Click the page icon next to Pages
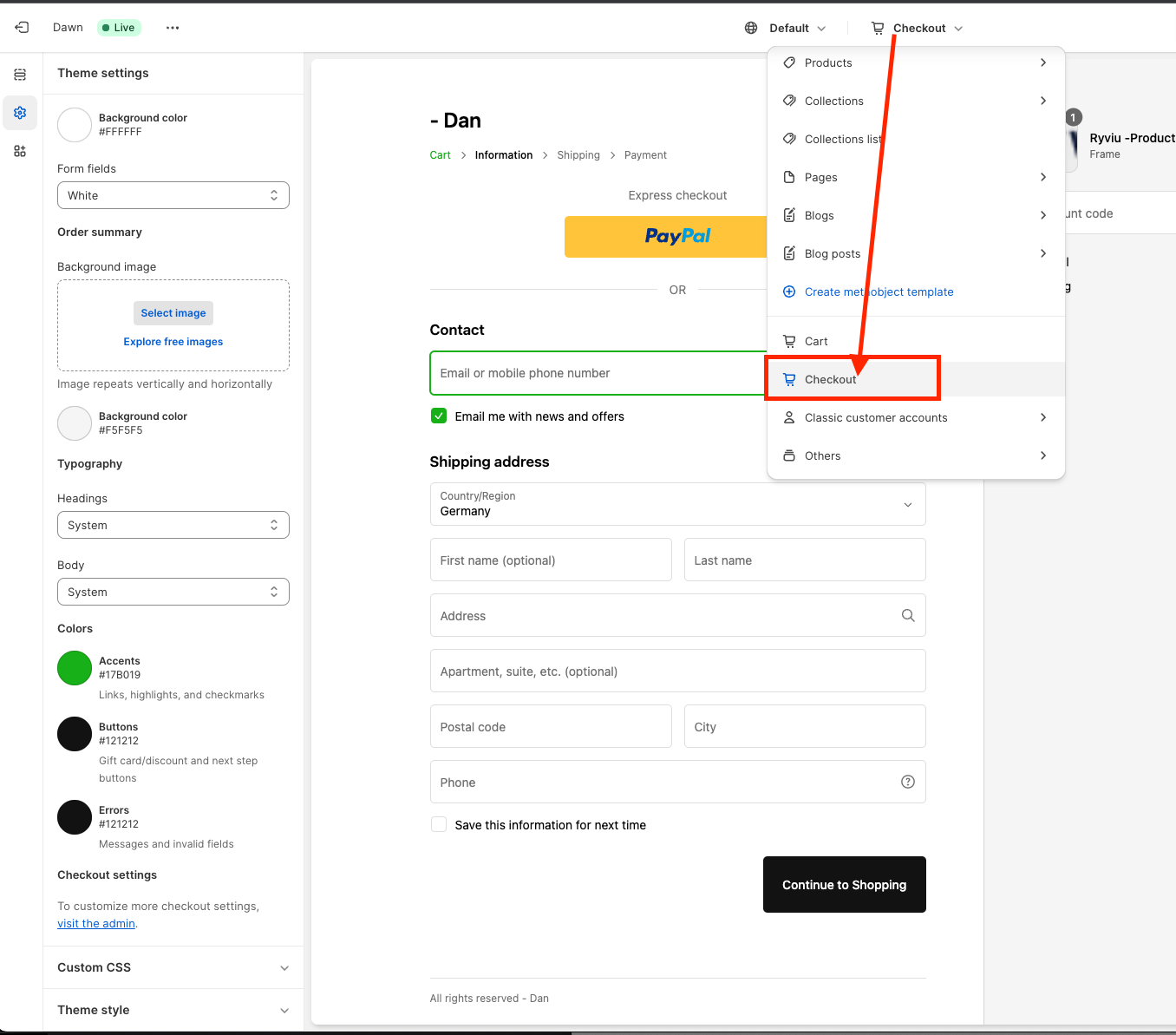This screenshot has height=1035, width=1176. (789, 177)
